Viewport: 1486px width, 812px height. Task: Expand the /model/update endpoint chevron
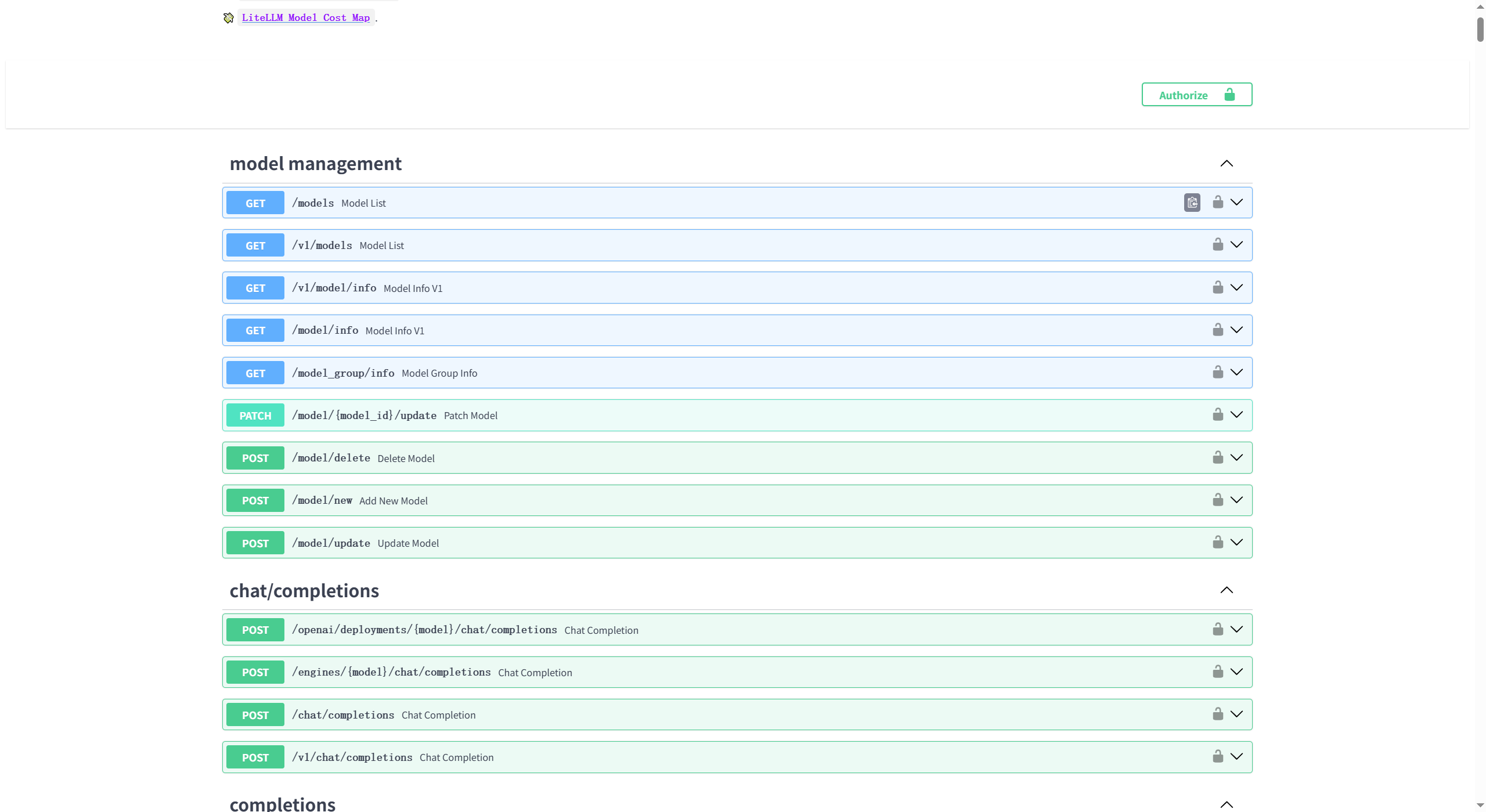(x=1236, y=542)
